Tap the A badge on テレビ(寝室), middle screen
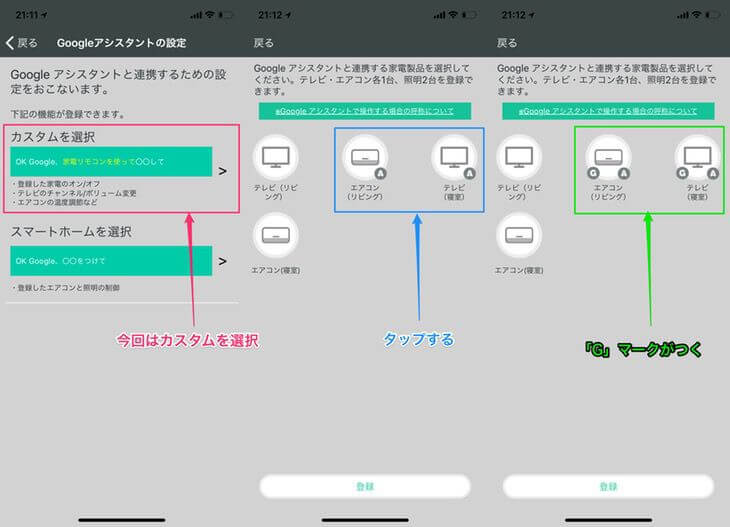730x527 pixels. coord(470,174)
